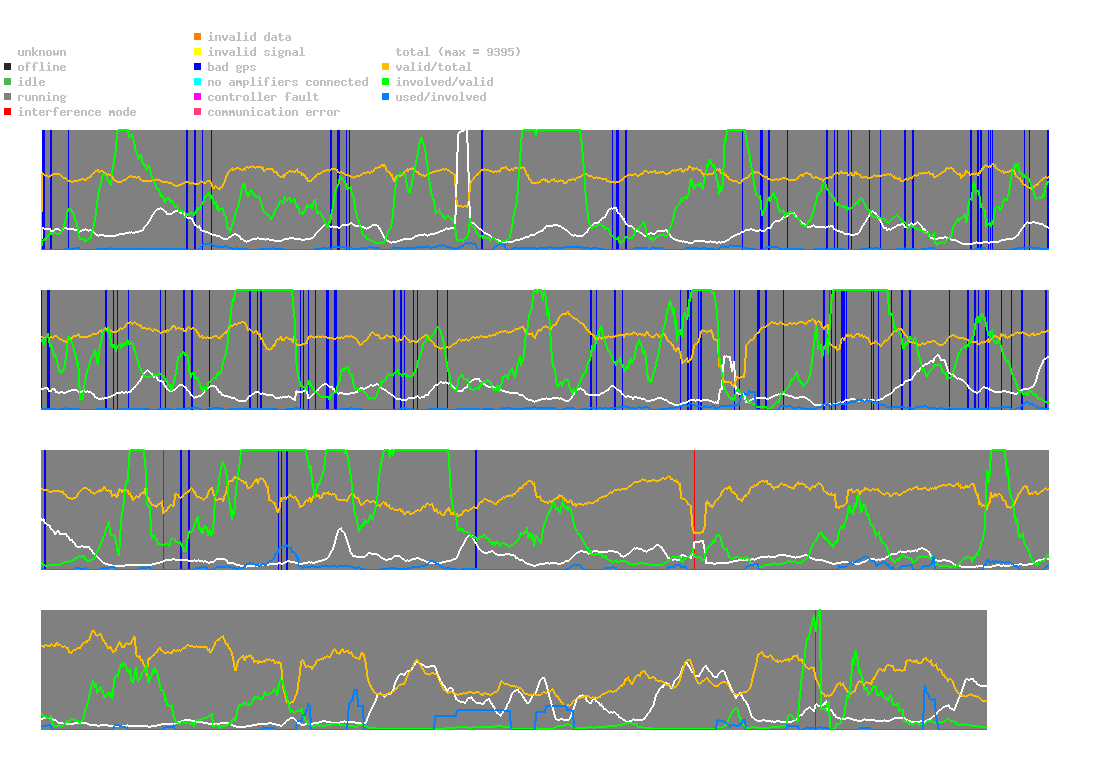Select the yellow invalid signal swatch
The width and height of the screenshot is (1095, 764).
(198, 52)
